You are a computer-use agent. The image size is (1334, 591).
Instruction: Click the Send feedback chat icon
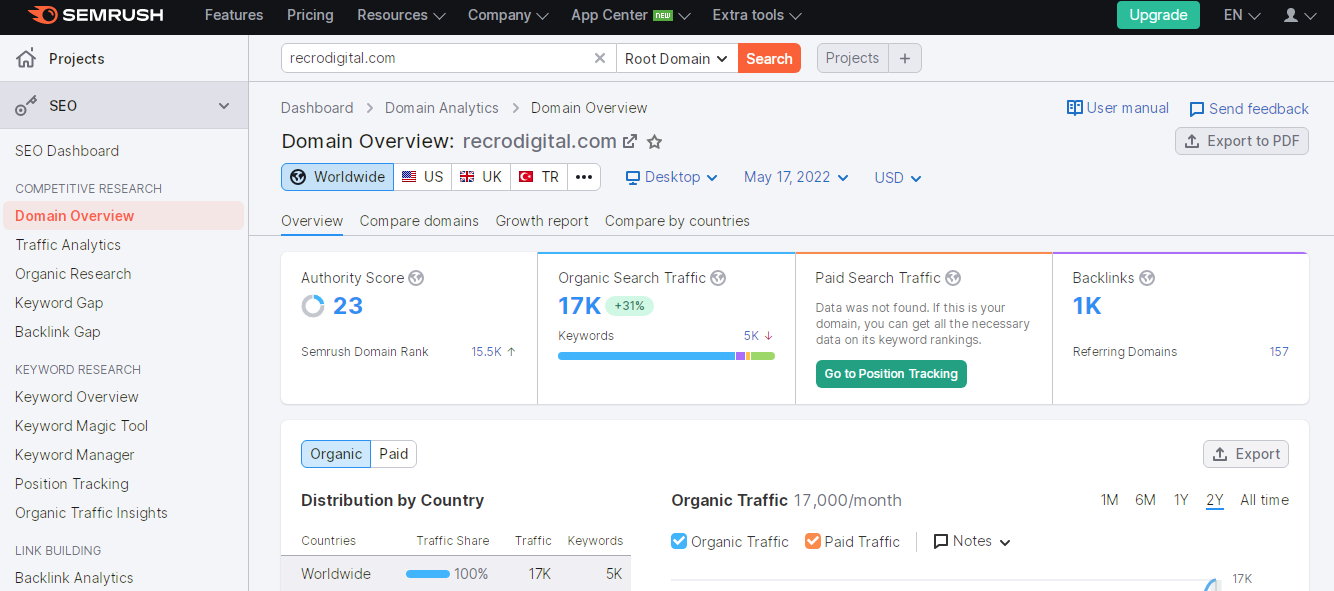point(1196,109)
